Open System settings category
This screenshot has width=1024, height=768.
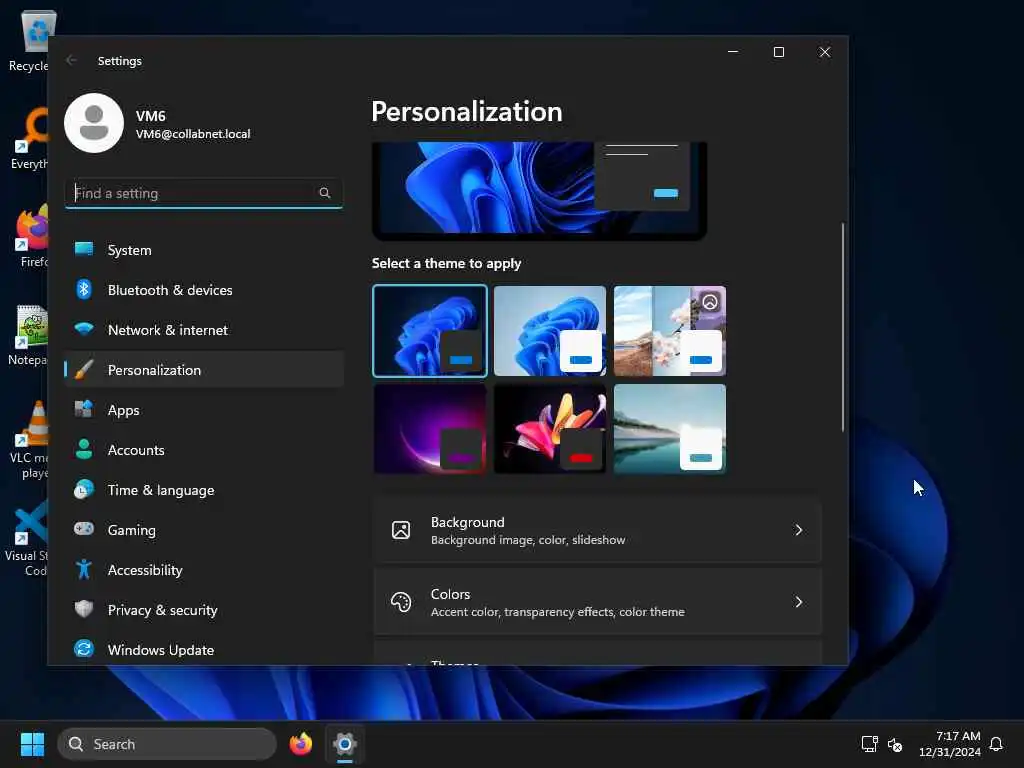click(x=204, y=250)
